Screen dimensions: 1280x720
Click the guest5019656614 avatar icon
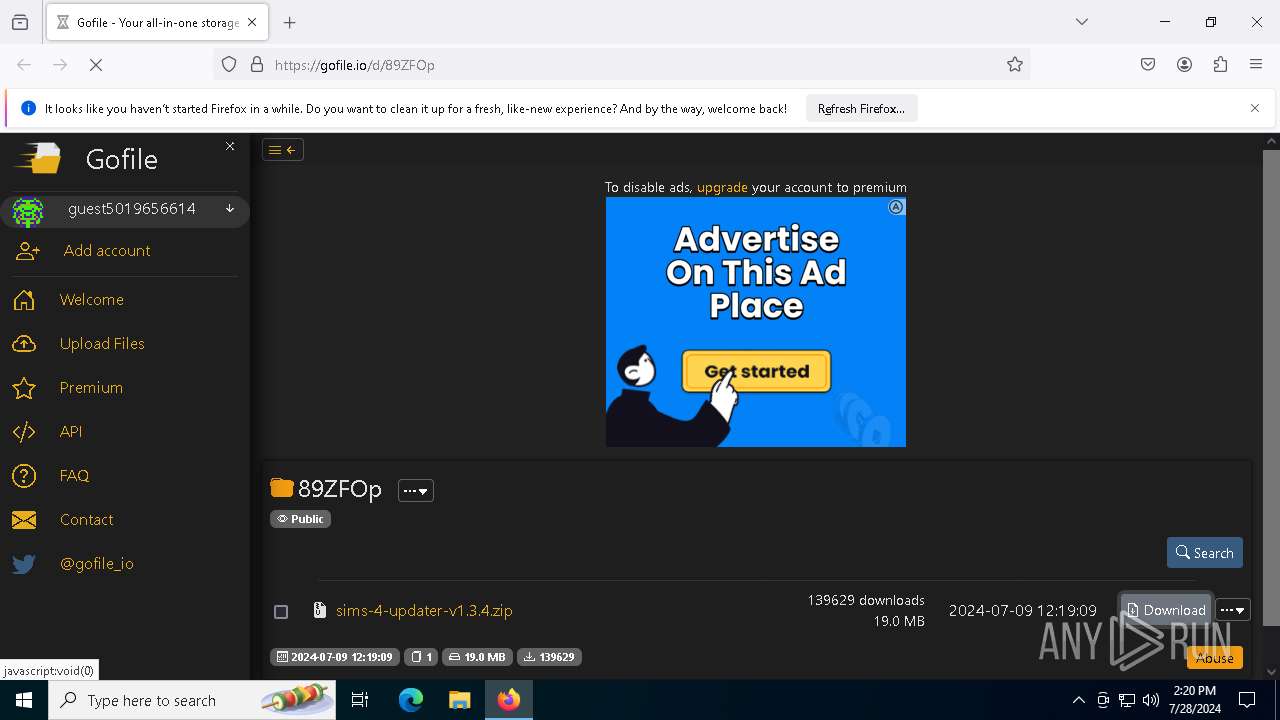[x=27, y=211]
